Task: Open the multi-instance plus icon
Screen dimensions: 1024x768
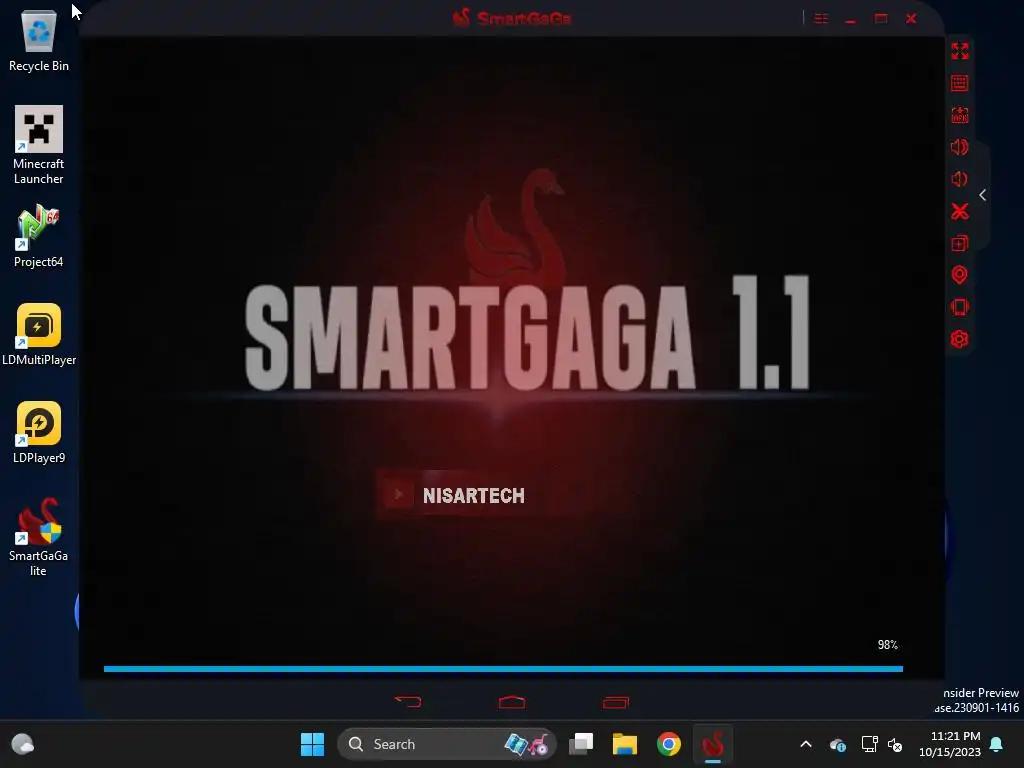Action: (x=959, y=243)
